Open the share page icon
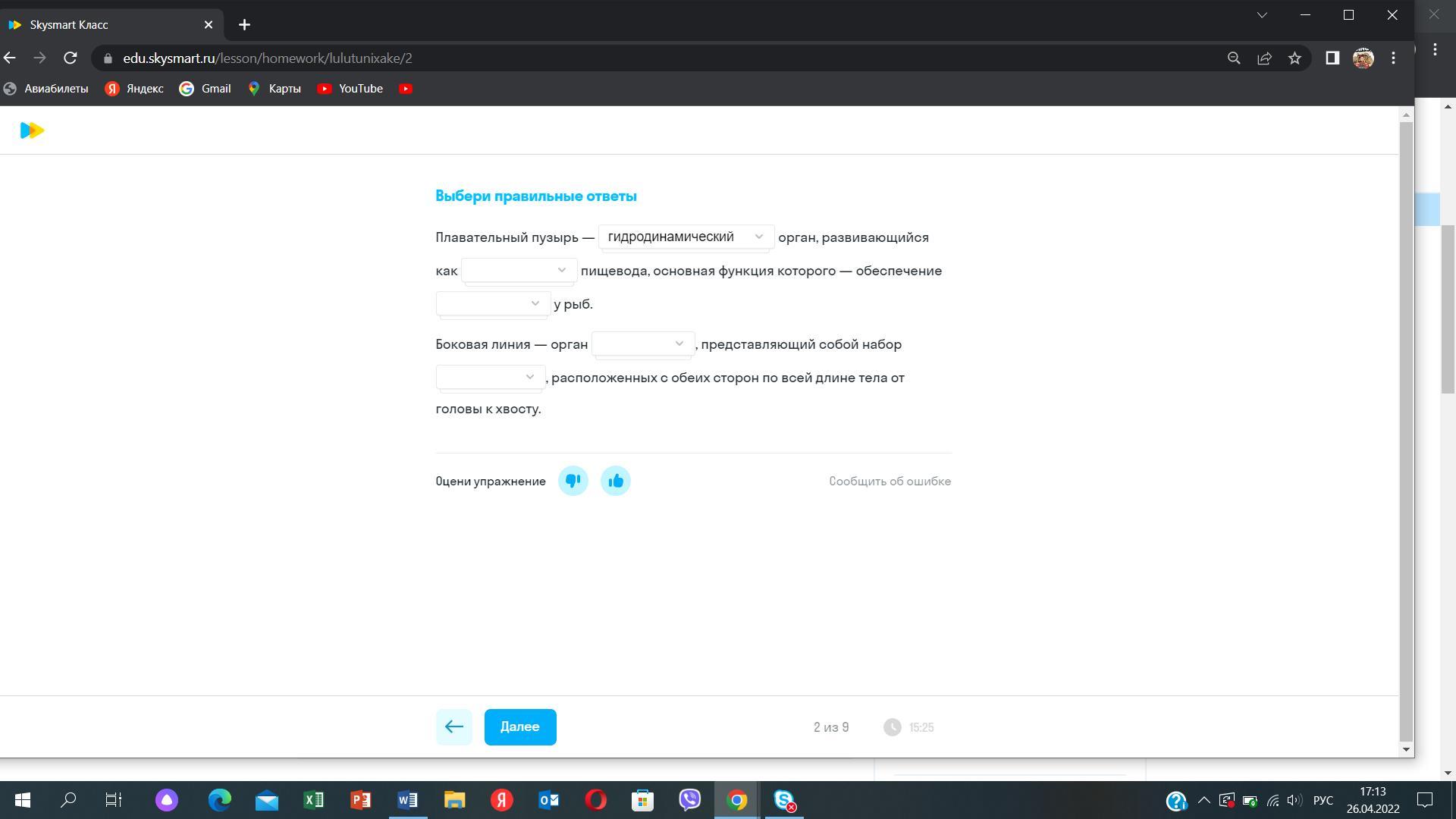Viewport: 1456px width, 819px height. pyautogui.click(x=1264, y=58)
